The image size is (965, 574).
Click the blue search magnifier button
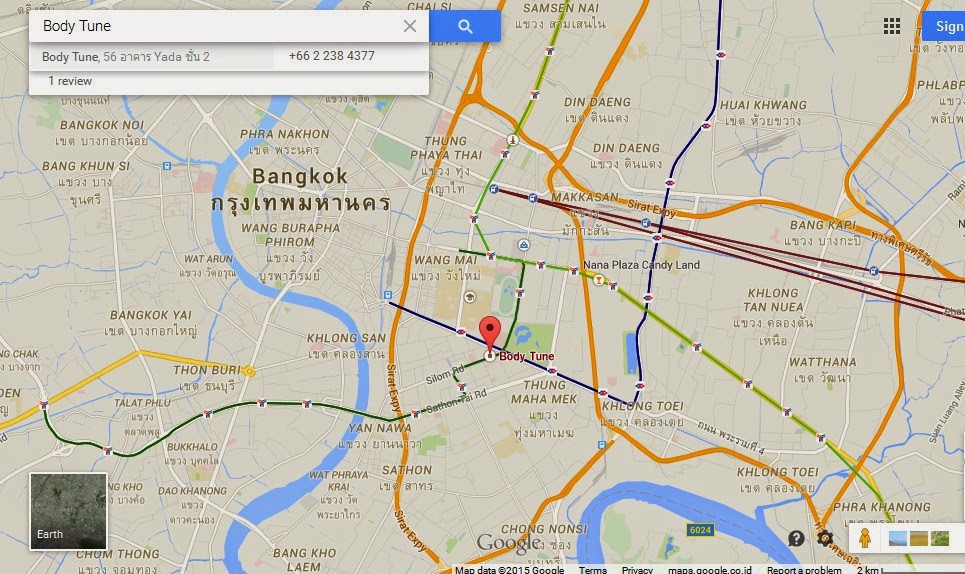(x=465, y=26)
